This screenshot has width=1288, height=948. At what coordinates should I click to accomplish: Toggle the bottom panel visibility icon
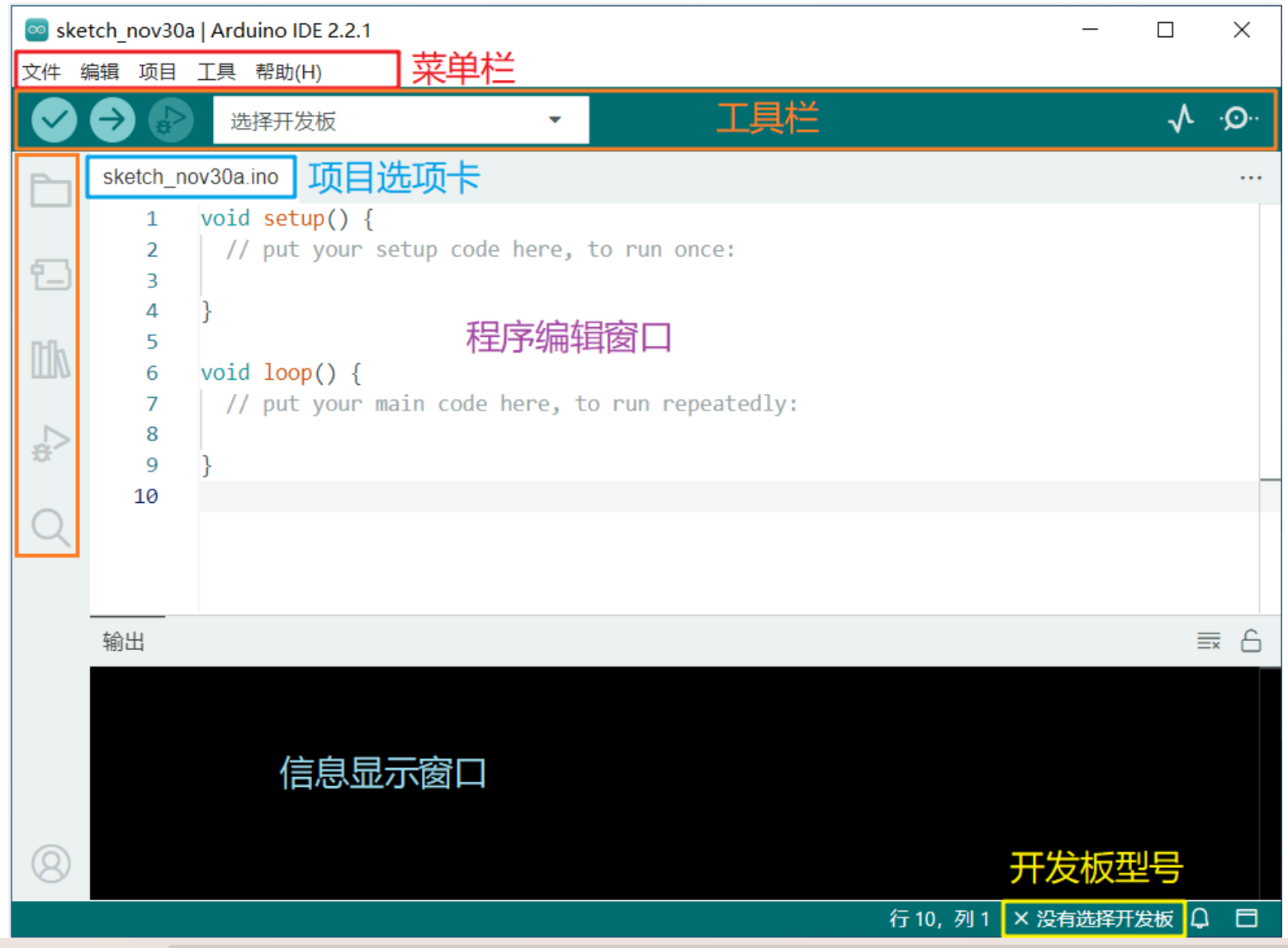(x=1247, y=918)
